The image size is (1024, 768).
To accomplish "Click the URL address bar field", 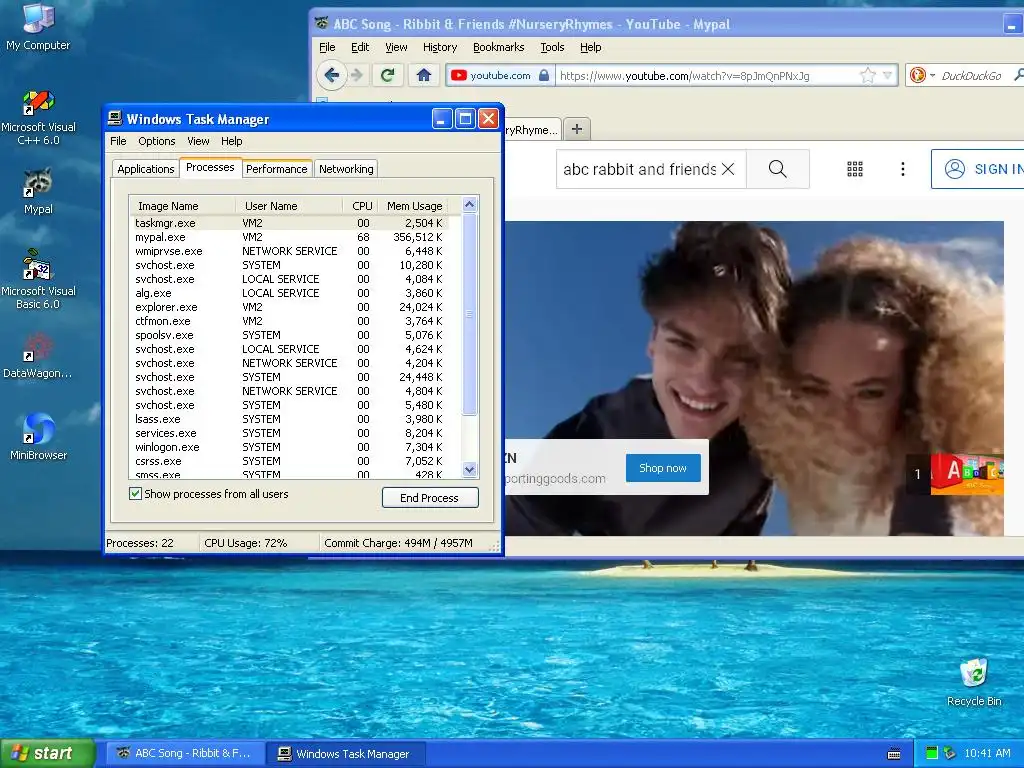I will (708, 76).
